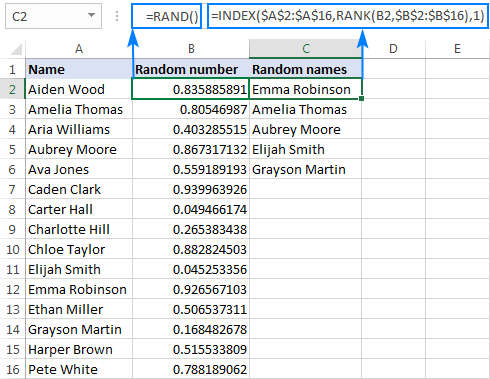
Task: Click the formula bar vertical dots handle
Action: (x=117, y=16)
